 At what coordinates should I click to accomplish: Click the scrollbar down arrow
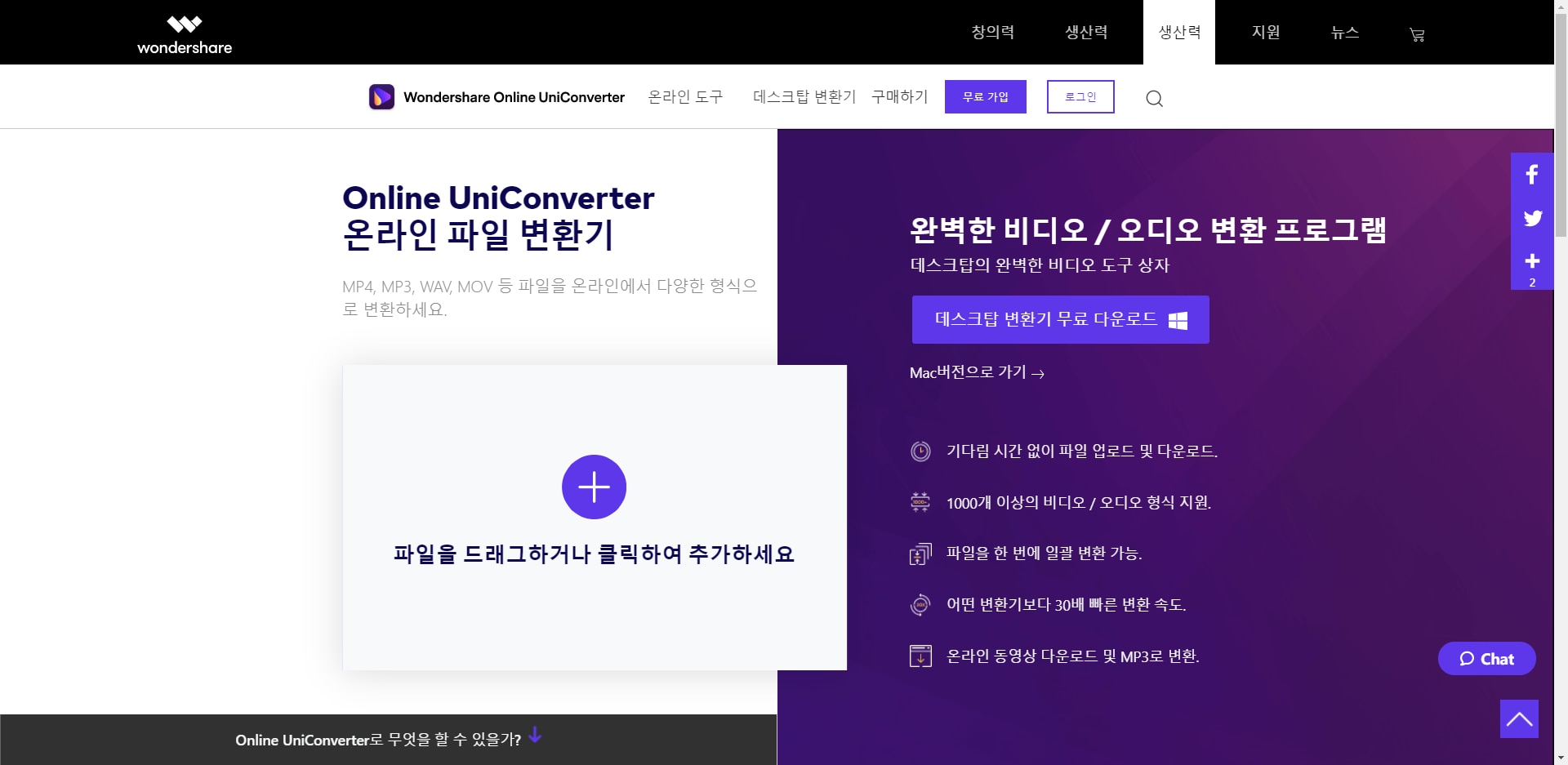click(x=1561, y=758)
